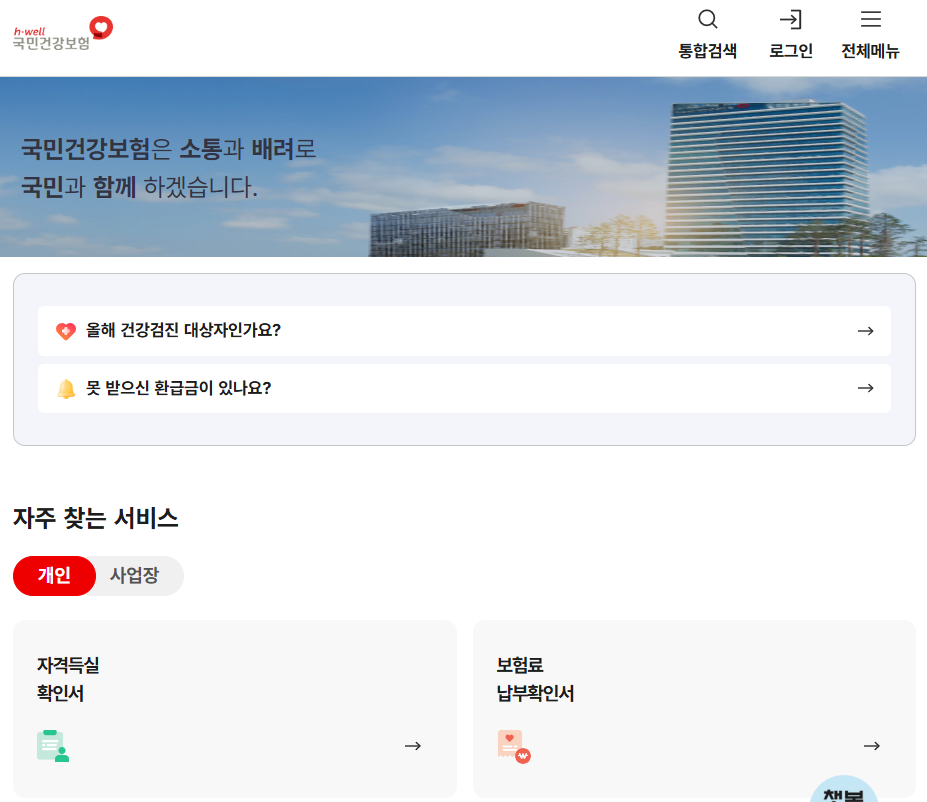The width and height of the screenshot is (927, 802).
Task: Click banner slogan 국민건강보험은 소통과 배려로
Action: 168,148
